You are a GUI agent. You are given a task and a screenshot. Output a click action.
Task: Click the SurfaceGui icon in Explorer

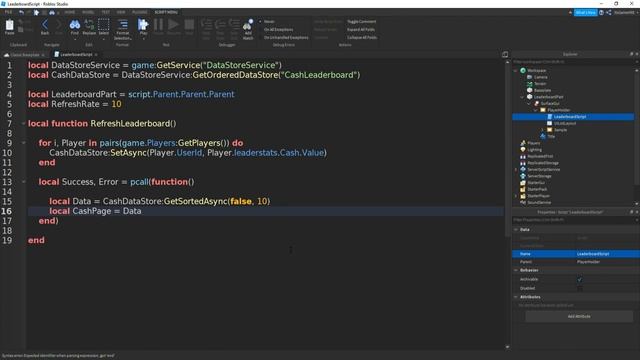[536, 104]
